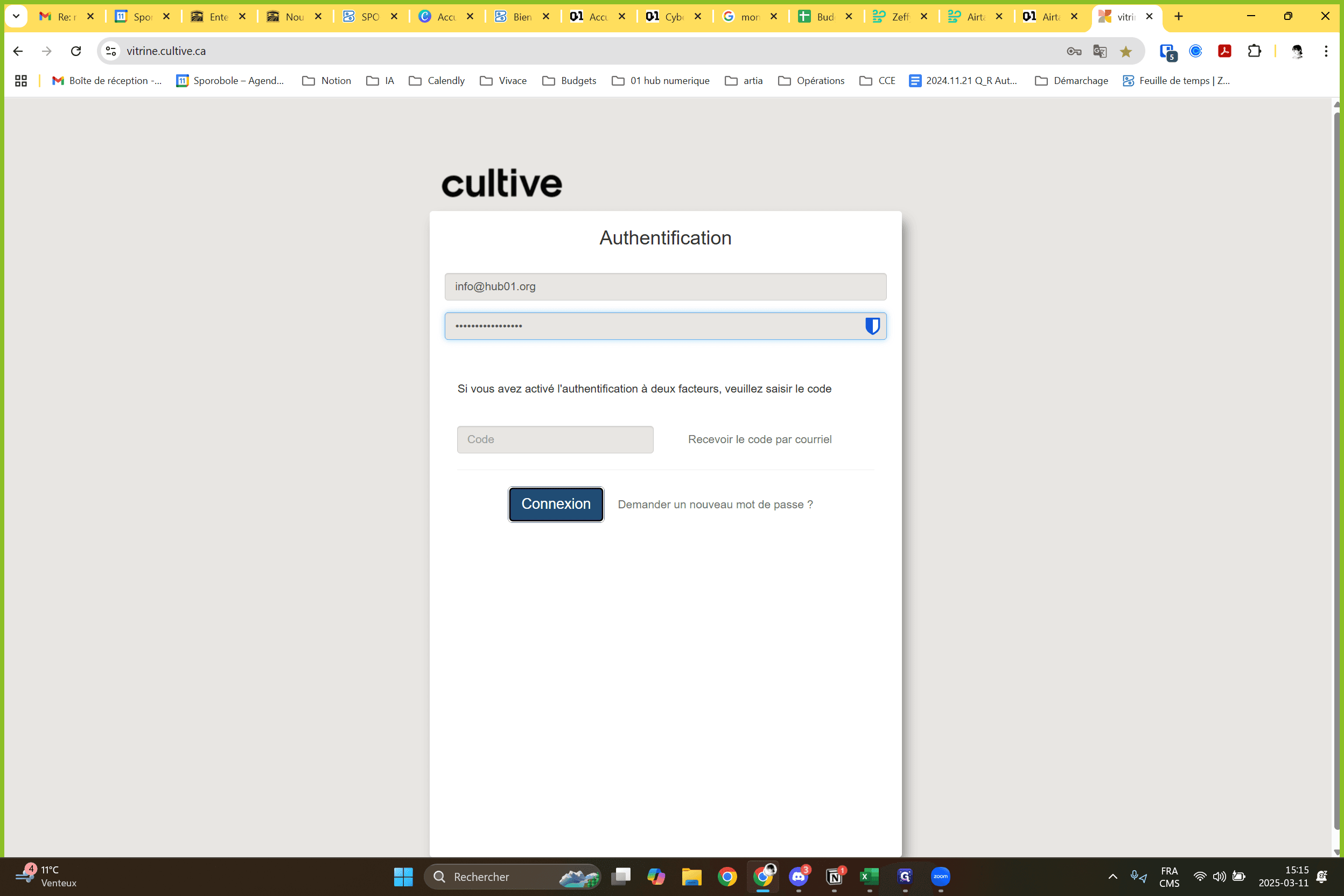
Task: Go back with the back arrow
Action: coord(18,51)
